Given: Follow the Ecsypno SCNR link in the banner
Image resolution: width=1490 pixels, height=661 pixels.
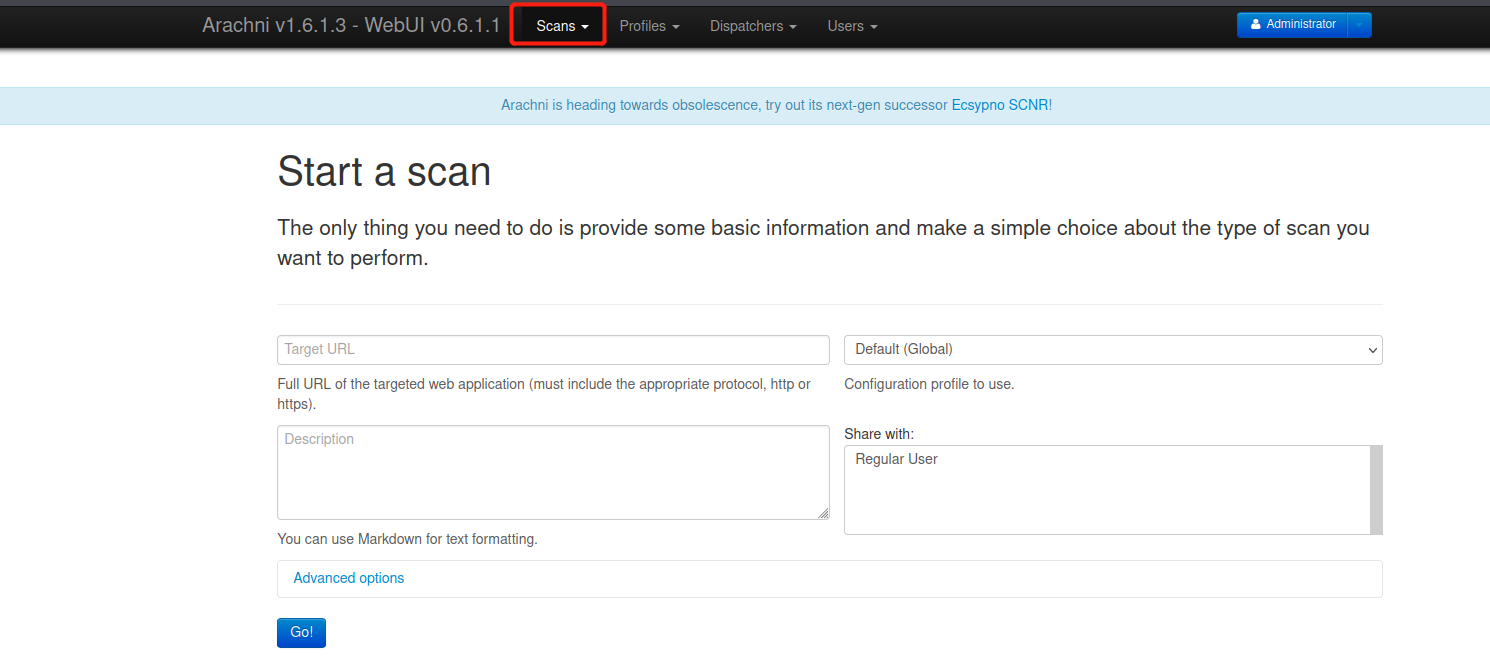Looking at the screenshot, I should coord(1000,105).
